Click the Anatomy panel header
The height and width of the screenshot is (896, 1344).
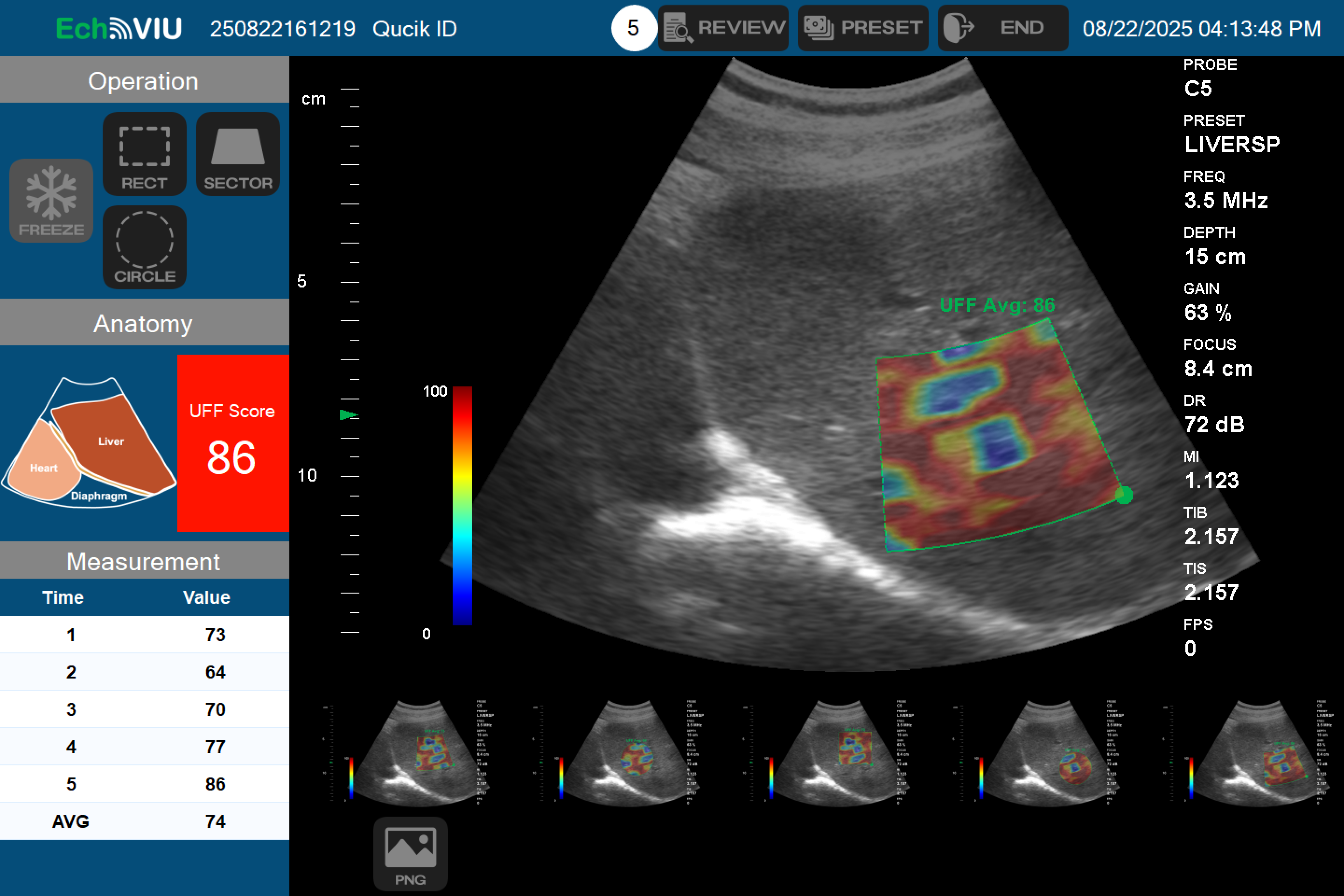[145, 322]
